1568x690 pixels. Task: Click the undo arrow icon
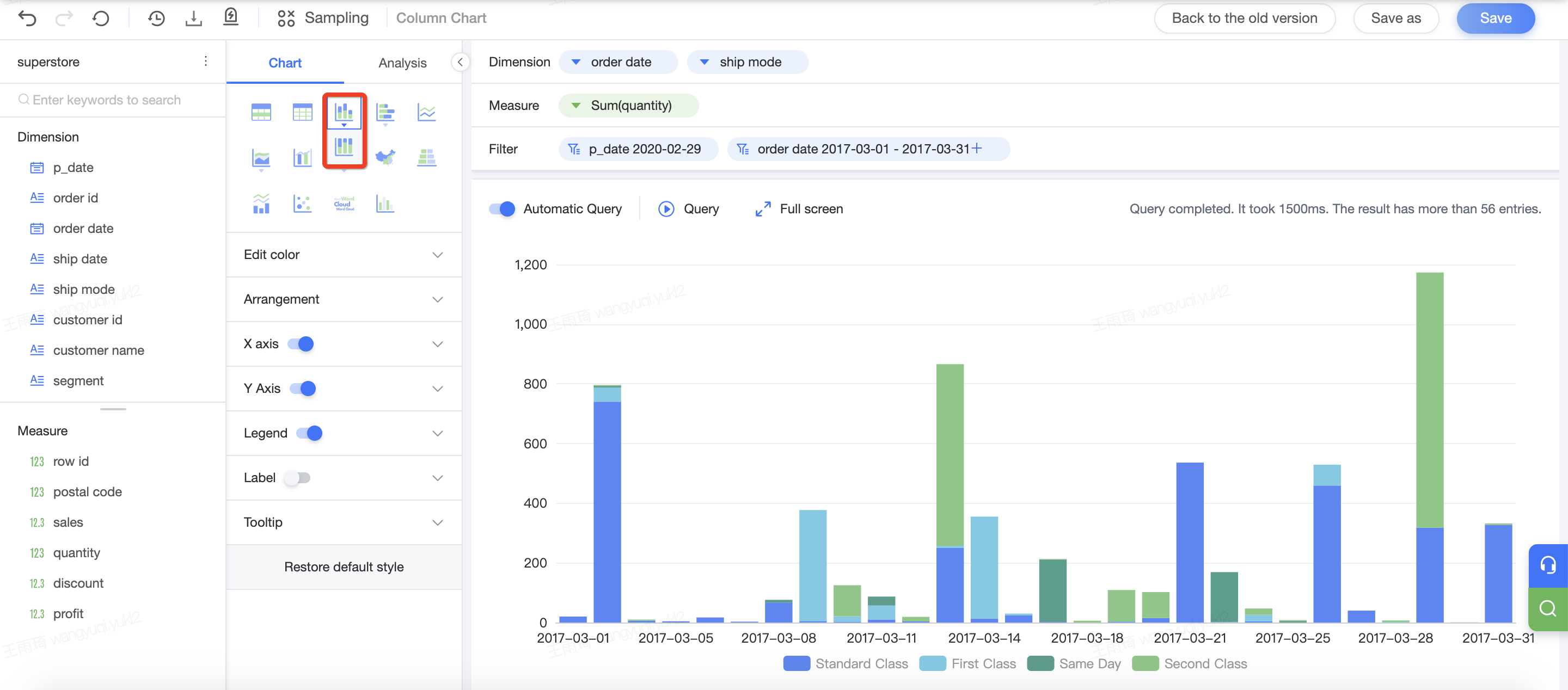(x=27, y=19)
